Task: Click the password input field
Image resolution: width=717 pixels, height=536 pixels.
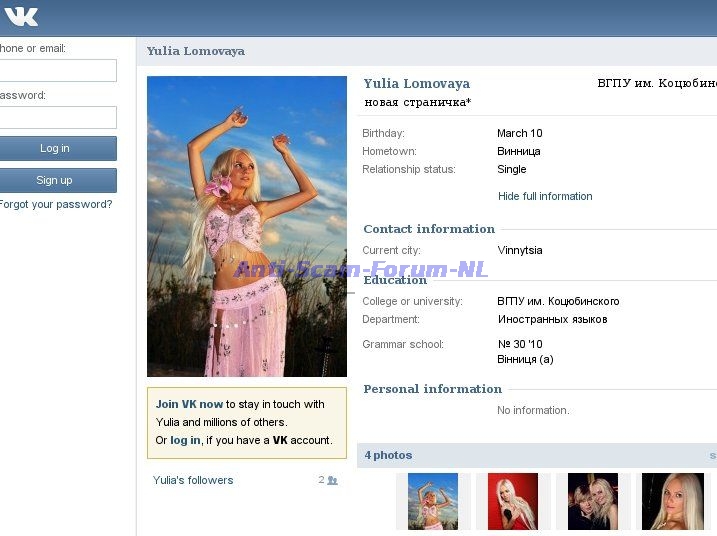Action: click(57, 118)
